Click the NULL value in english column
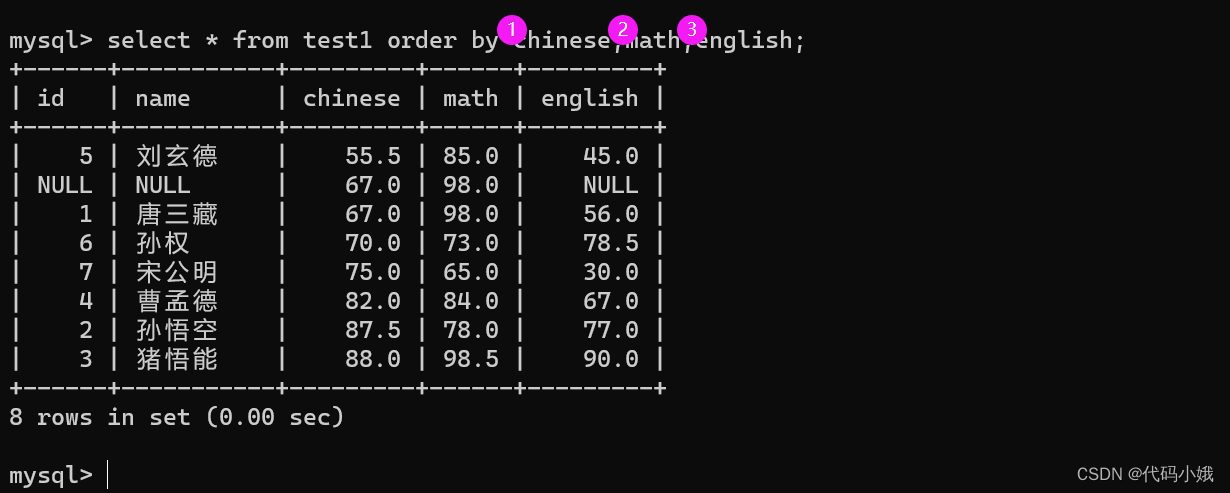 click(611, 185)
